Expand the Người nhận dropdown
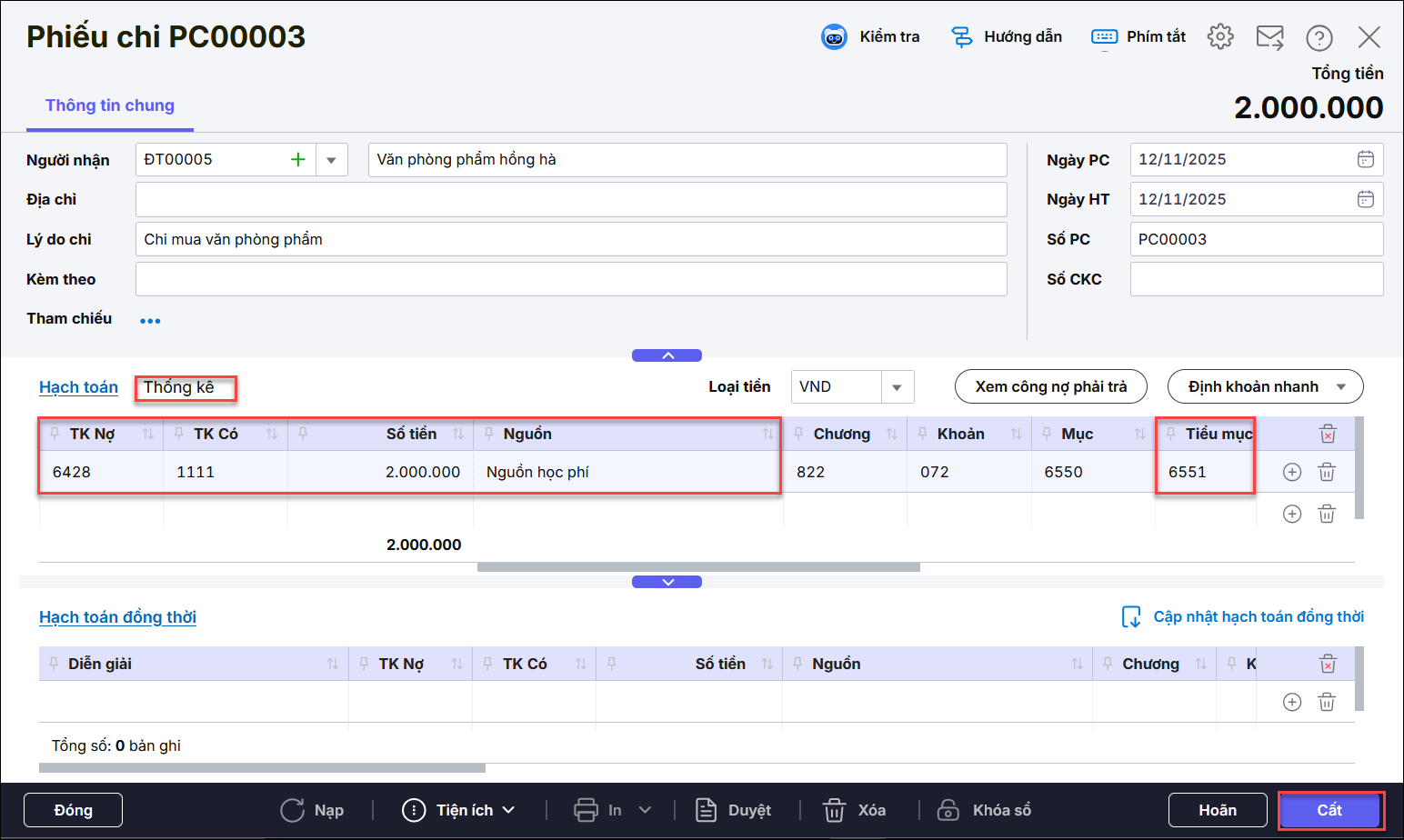 [331, 160]
